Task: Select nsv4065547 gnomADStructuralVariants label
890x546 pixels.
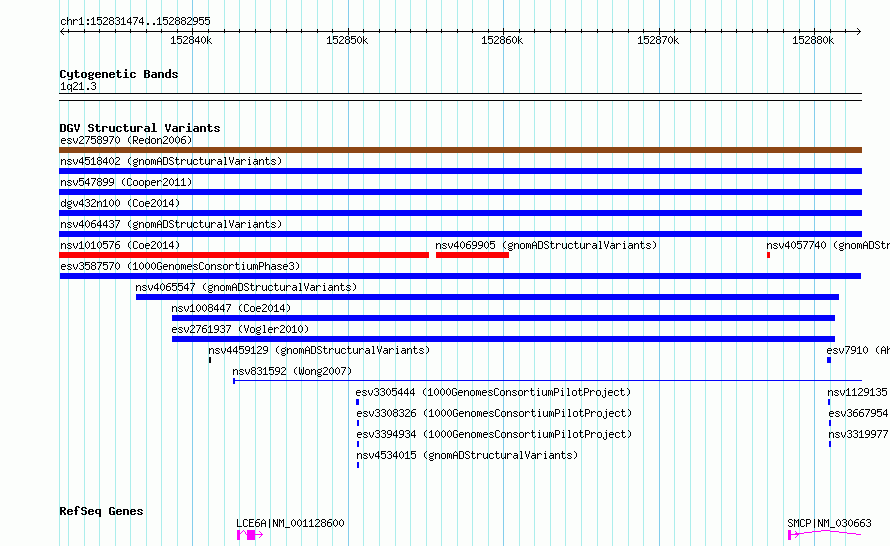Action: click(246, 287)
